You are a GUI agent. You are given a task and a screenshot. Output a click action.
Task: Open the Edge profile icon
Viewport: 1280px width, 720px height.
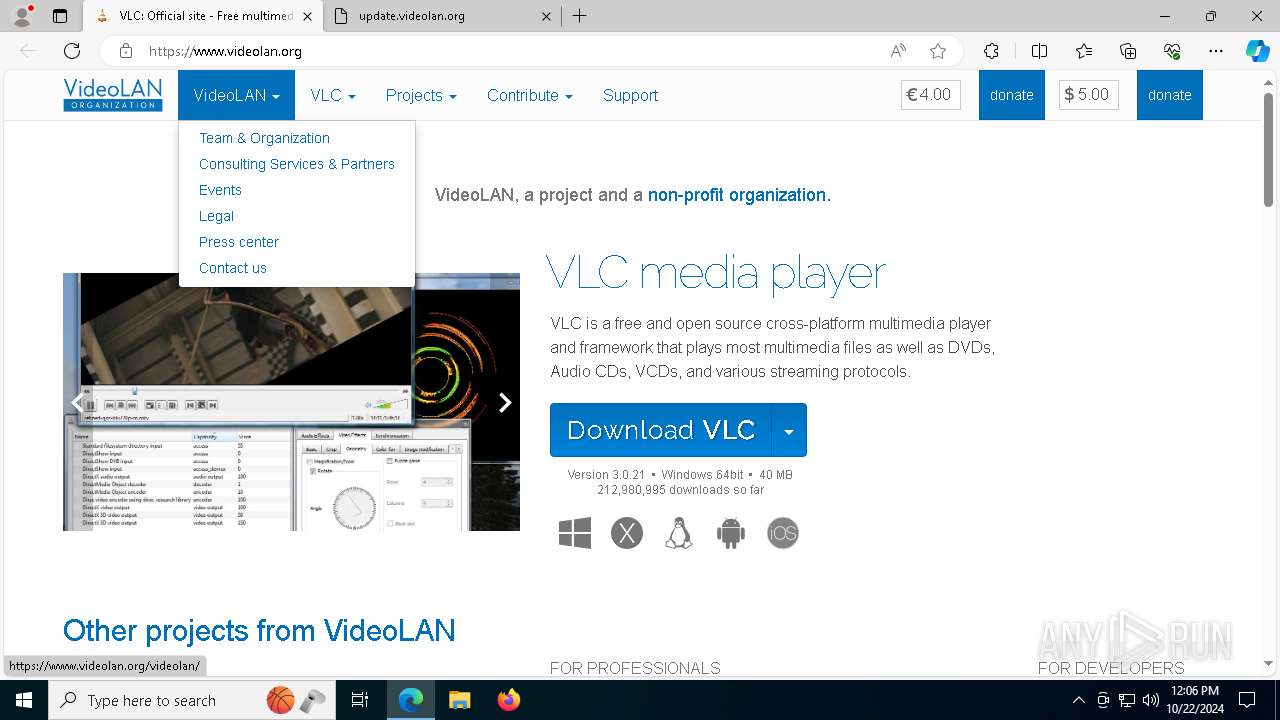pyautogui.click(x=22, y=16)
